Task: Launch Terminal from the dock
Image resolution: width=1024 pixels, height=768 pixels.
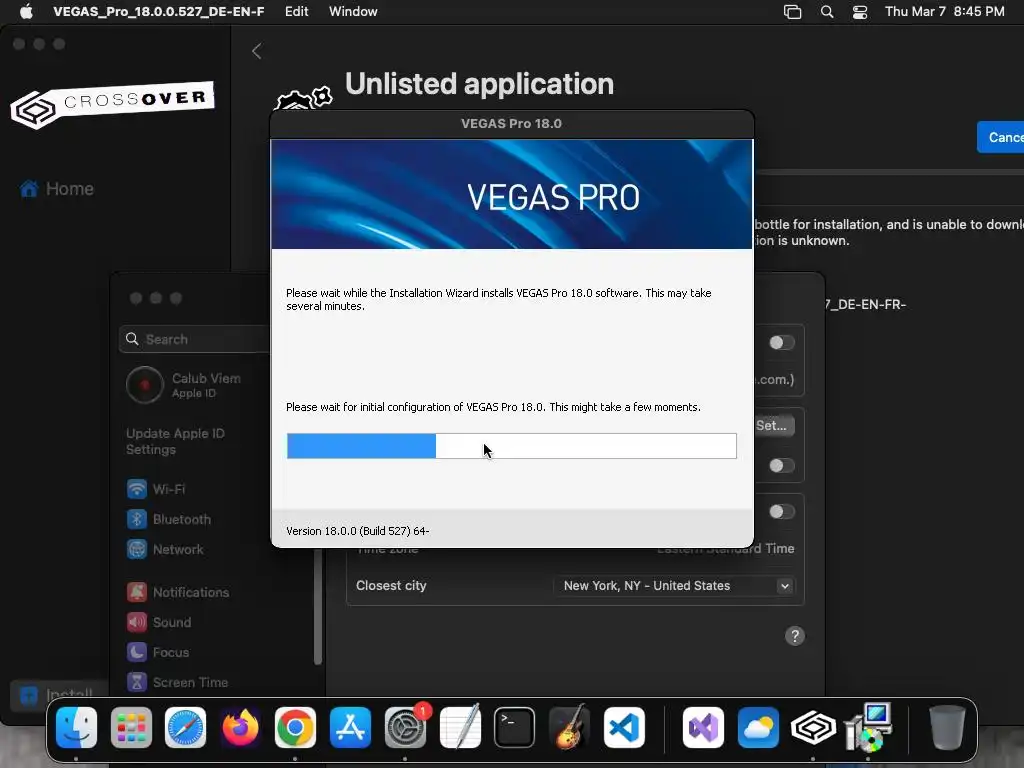Action: tap(515, 727)
